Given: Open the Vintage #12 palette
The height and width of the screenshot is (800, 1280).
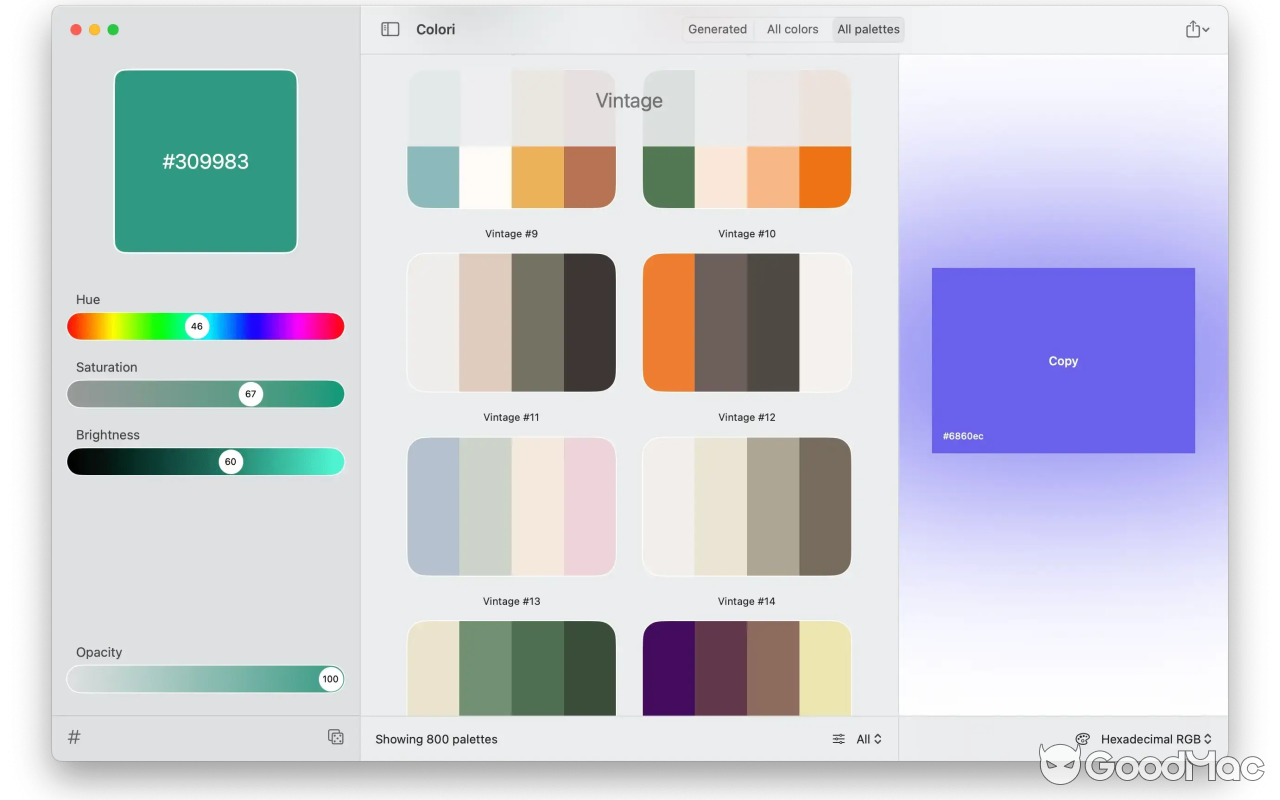Looking at the screenshot, I should [x=747, y=322].
